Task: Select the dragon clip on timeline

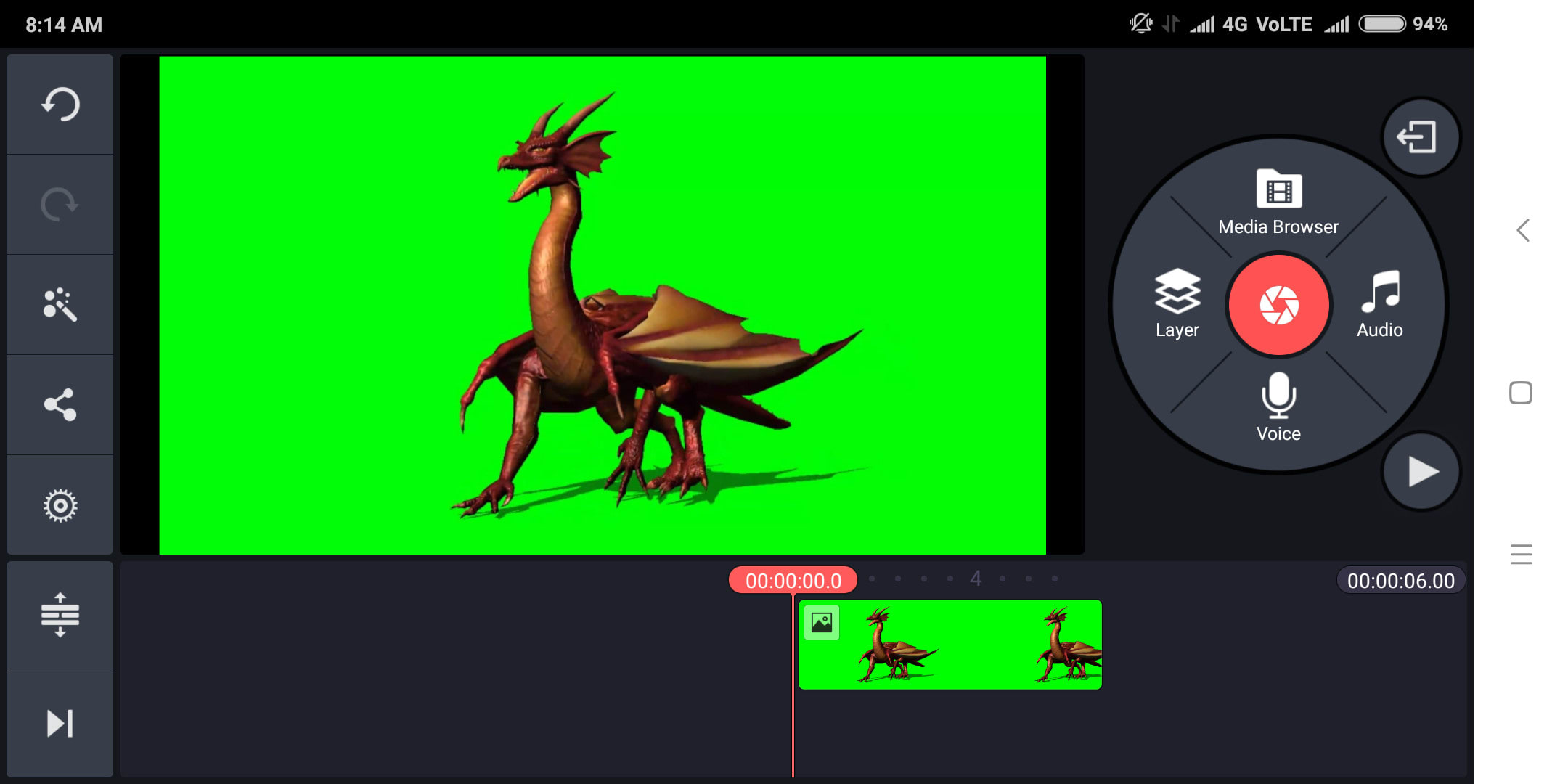Action: tap(965, 645)
